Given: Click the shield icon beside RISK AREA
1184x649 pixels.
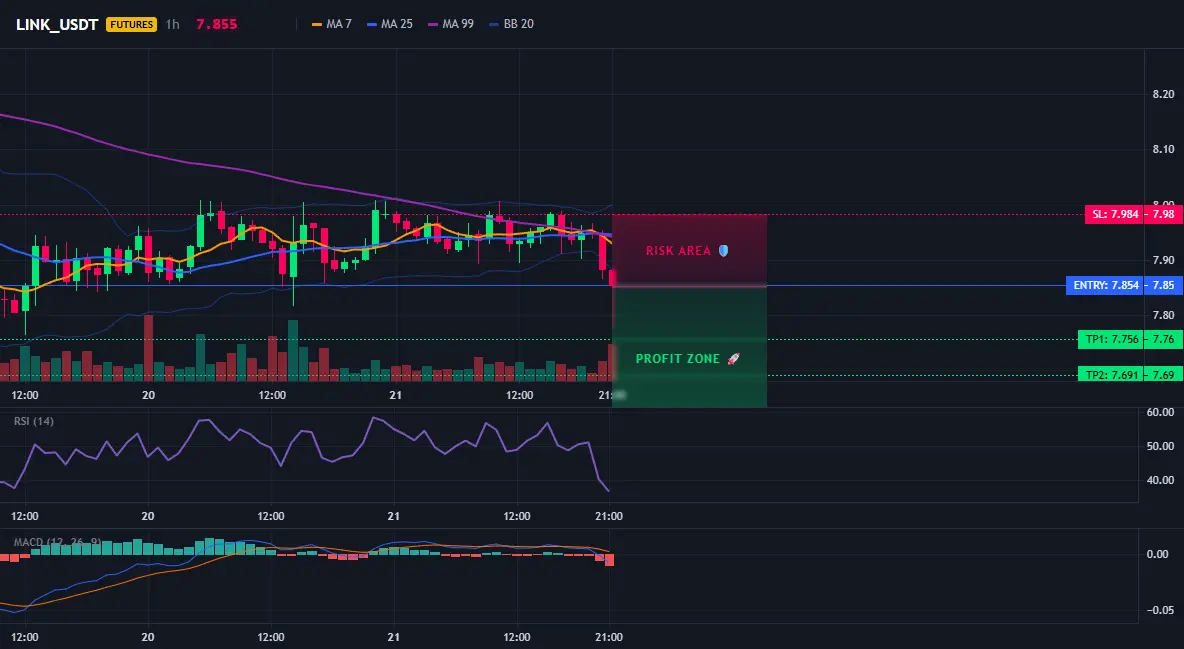Looking at the screenshot, I should [x=723, y=250].
